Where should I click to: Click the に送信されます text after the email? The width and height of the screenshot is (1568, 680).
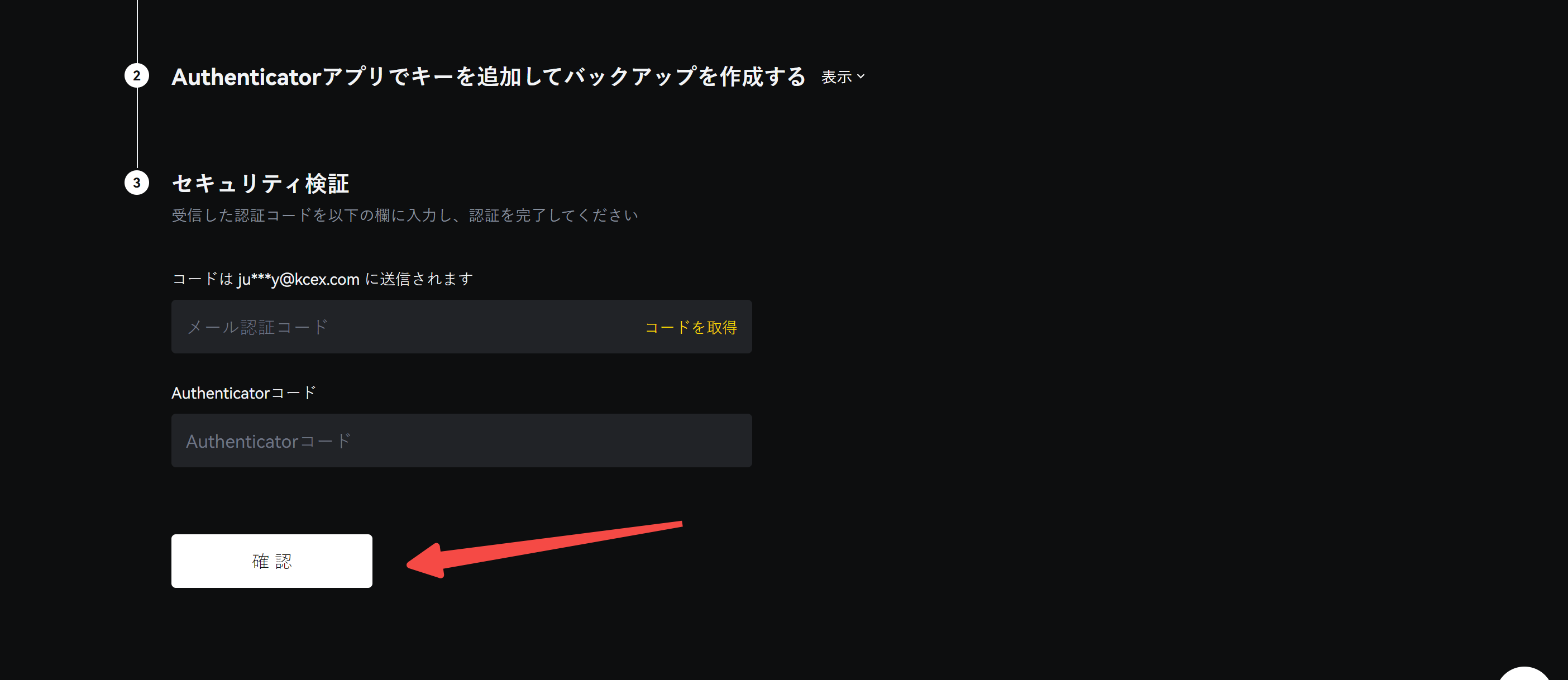pos(419,280)
